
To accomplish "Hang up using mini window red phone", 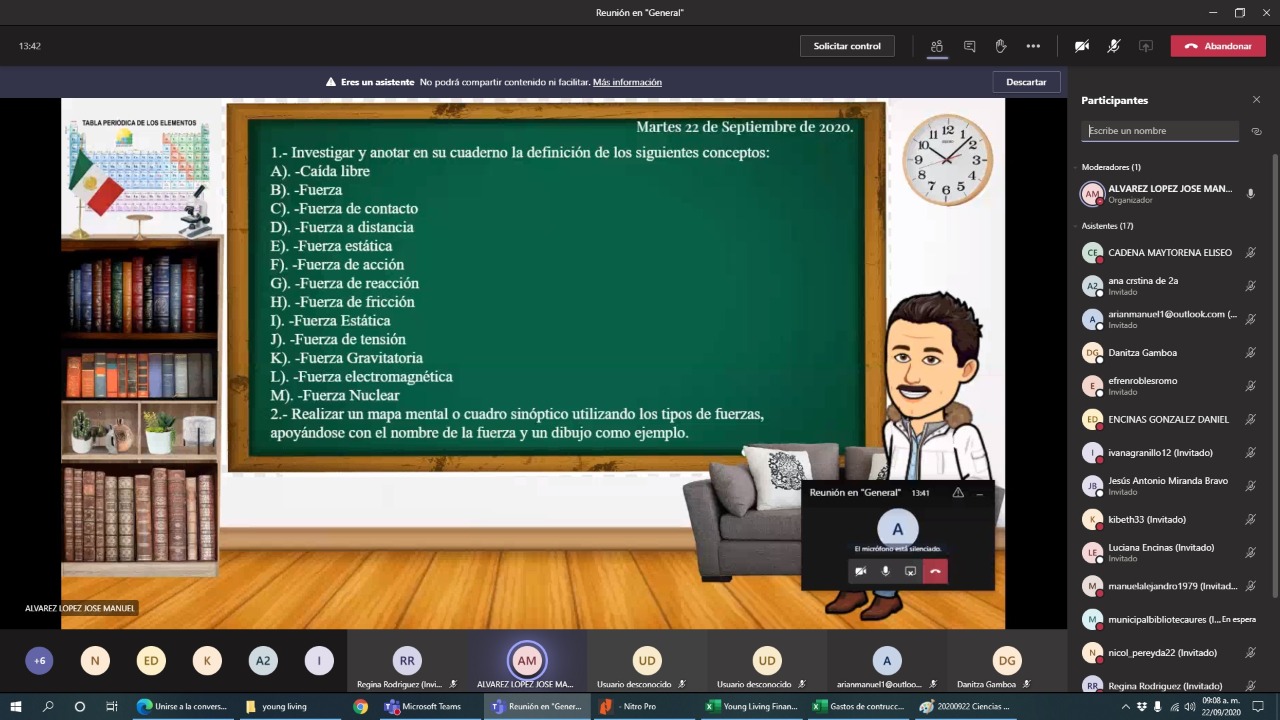I will pyautogui.click(x=935, y=571).
